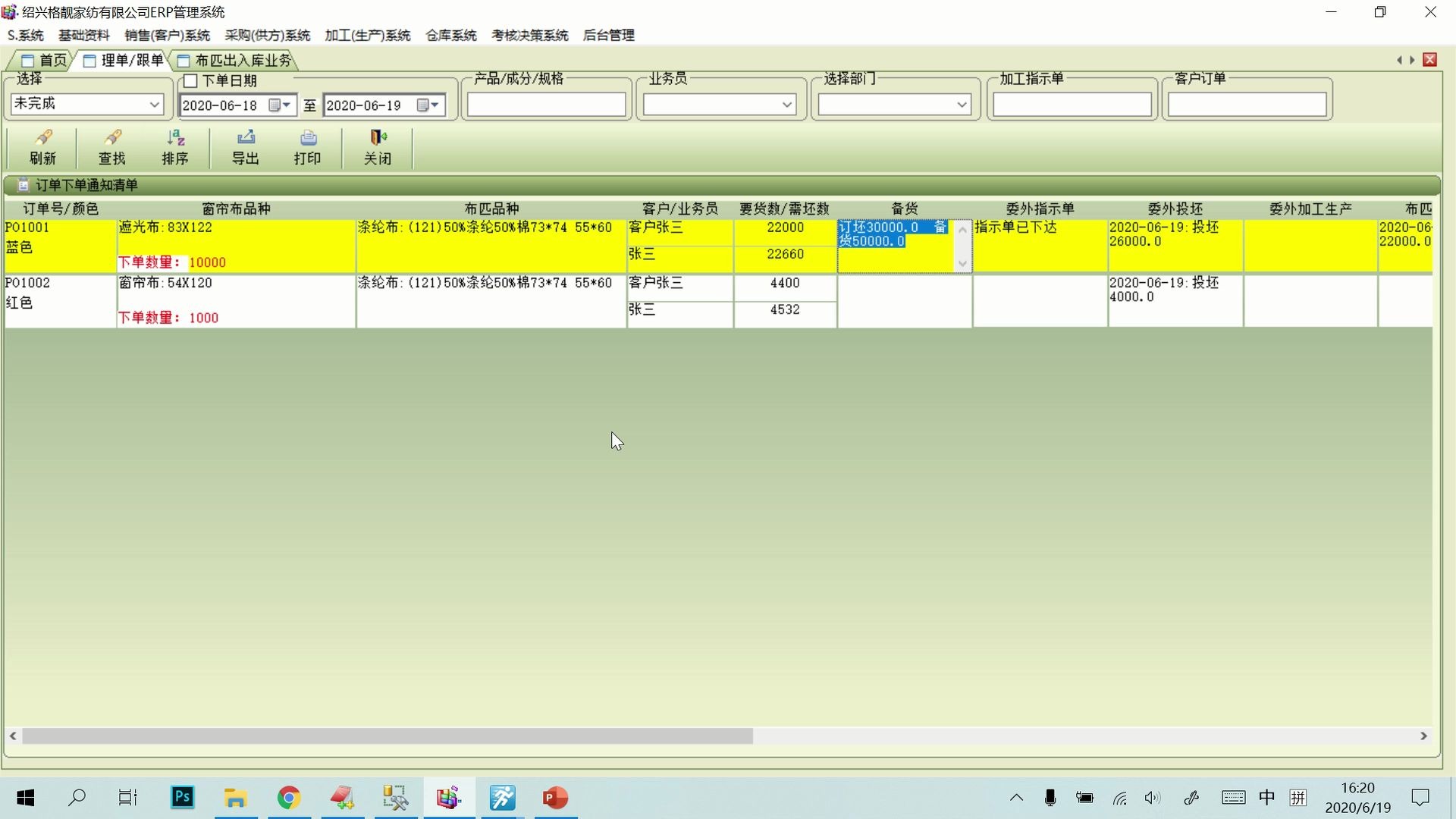This screenshot has height=819, width=1456.
Task: Click the 订单下单通知清单 panel icon
Action: [24, 185]
